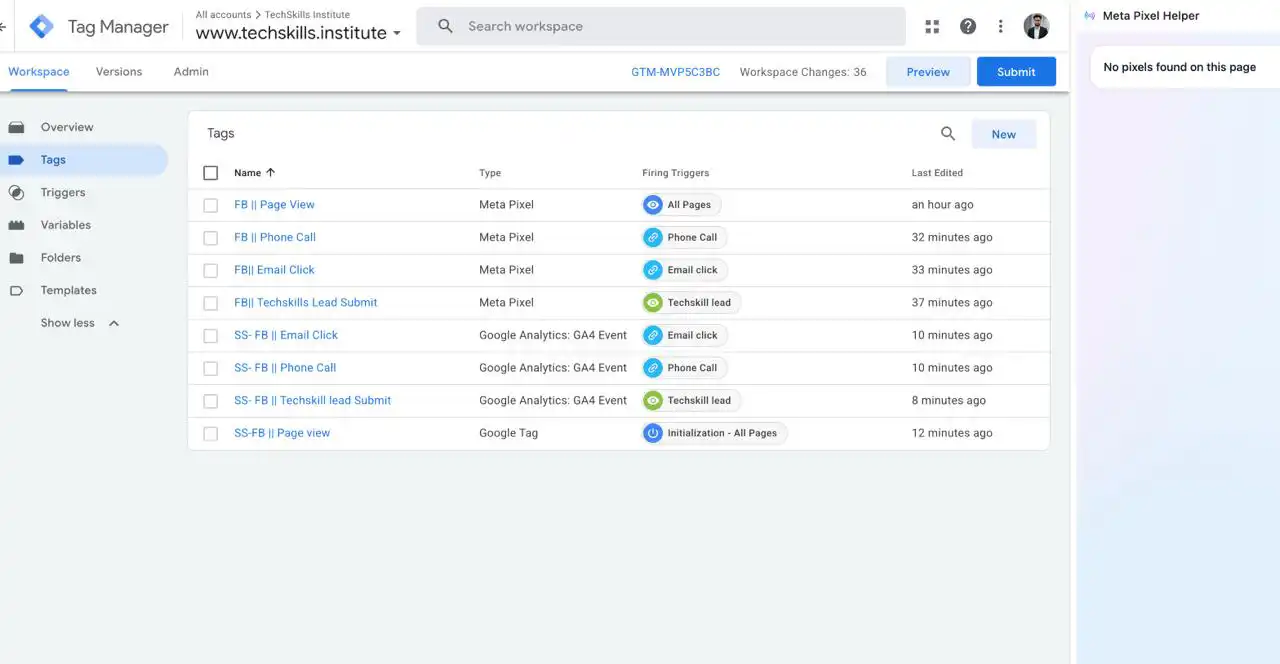The height and width of the screenshot is (664, 1280).
Task: Collapse sidebar with Show less chevron
Action: pyautogui.click(x=114, y=323)
